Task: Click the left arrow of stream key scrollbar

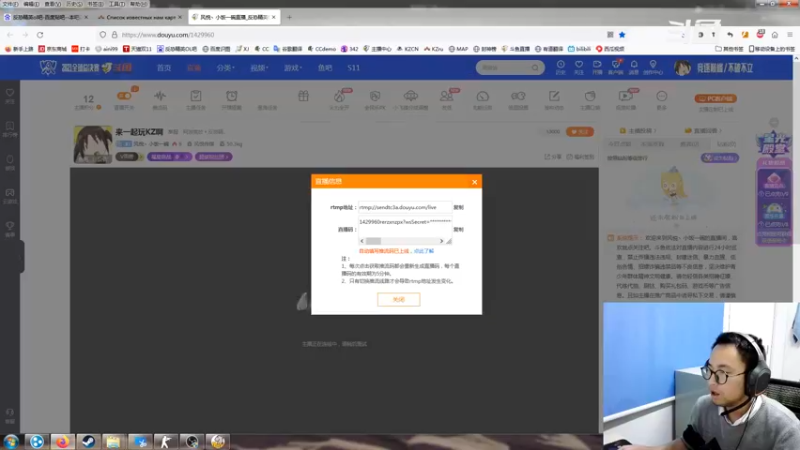Action: [362, 241]
